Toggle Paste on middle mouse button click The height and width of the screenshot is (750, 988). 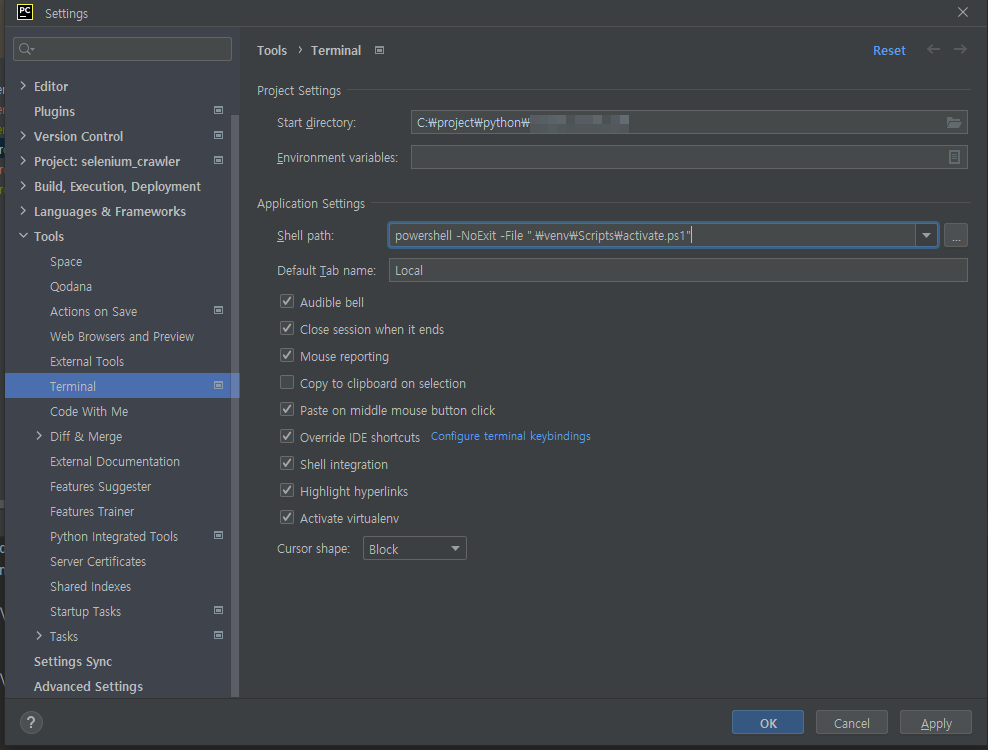click(x=287, y=410)
